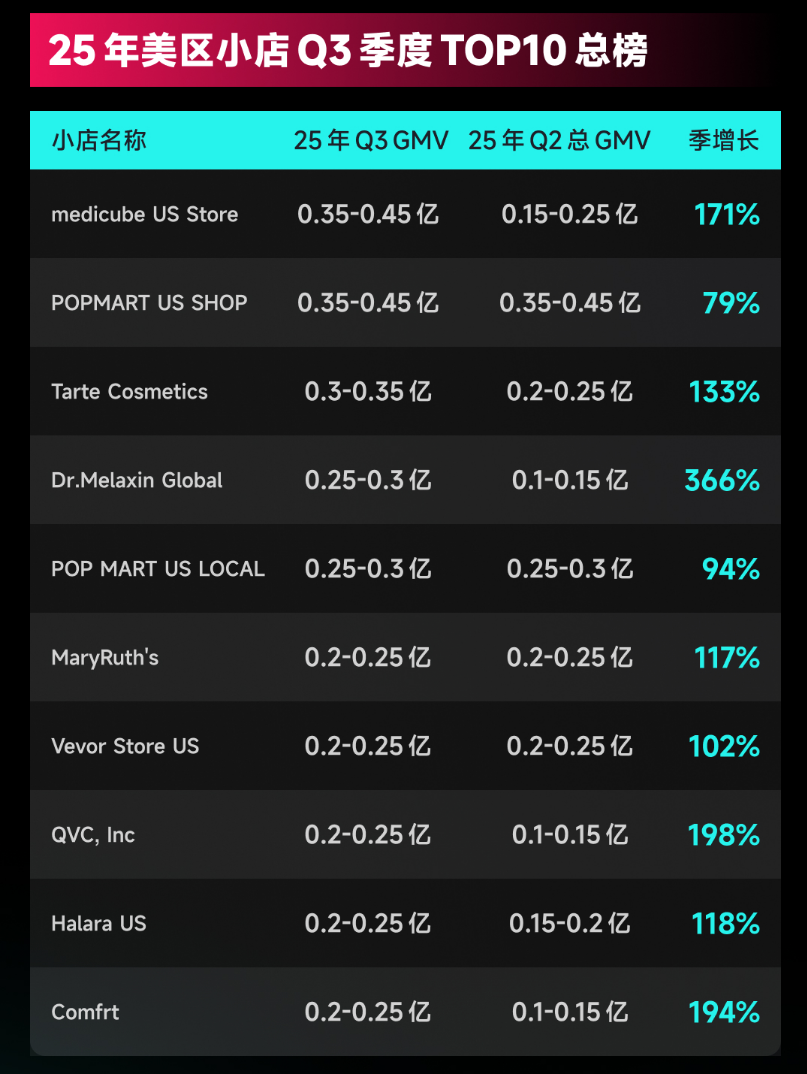Open the Vevor Store US entry

pyautogui.click(x=125, y=746)
